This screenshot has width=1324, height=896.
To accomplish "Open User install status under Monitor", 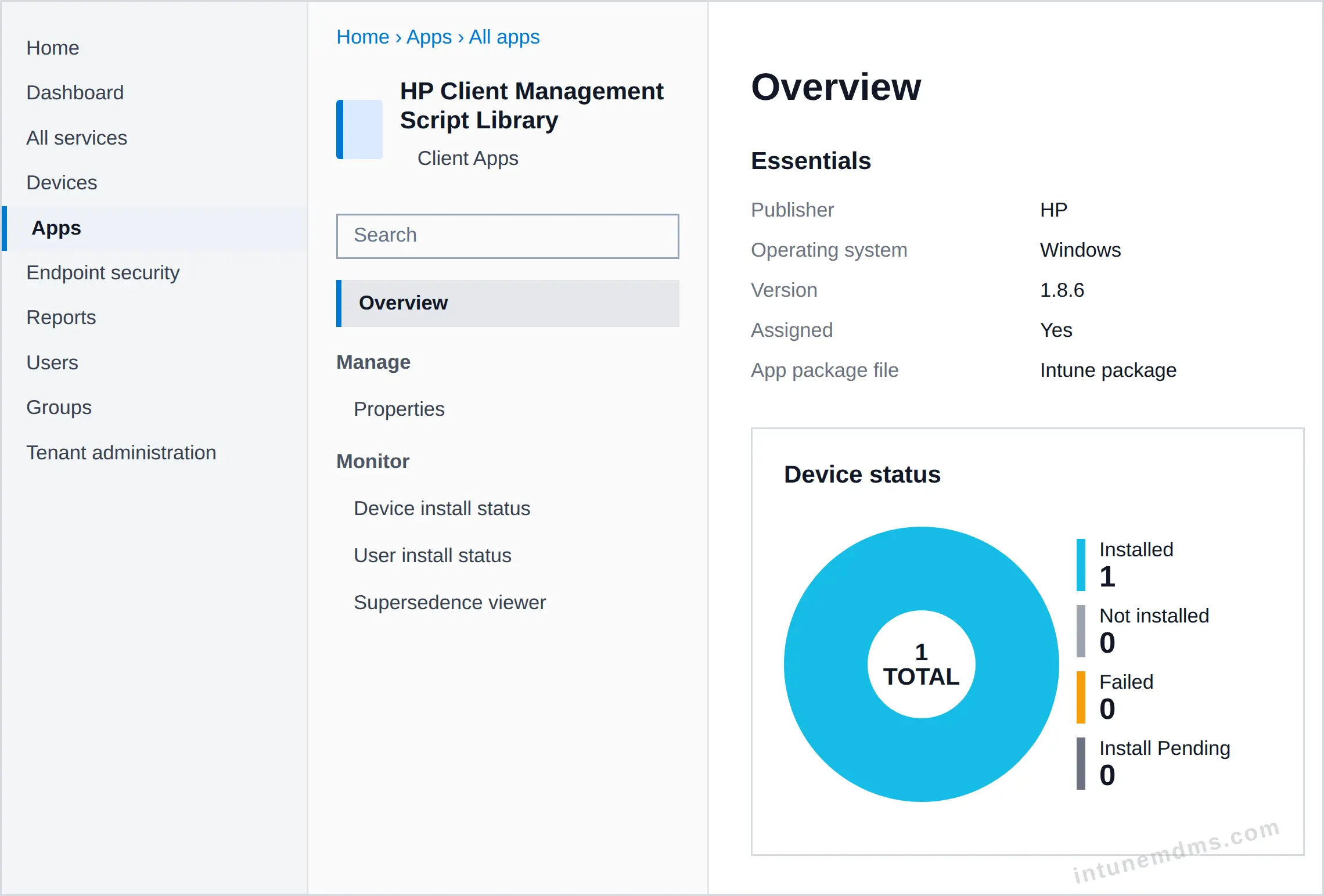I will click(x=433, y=555).
